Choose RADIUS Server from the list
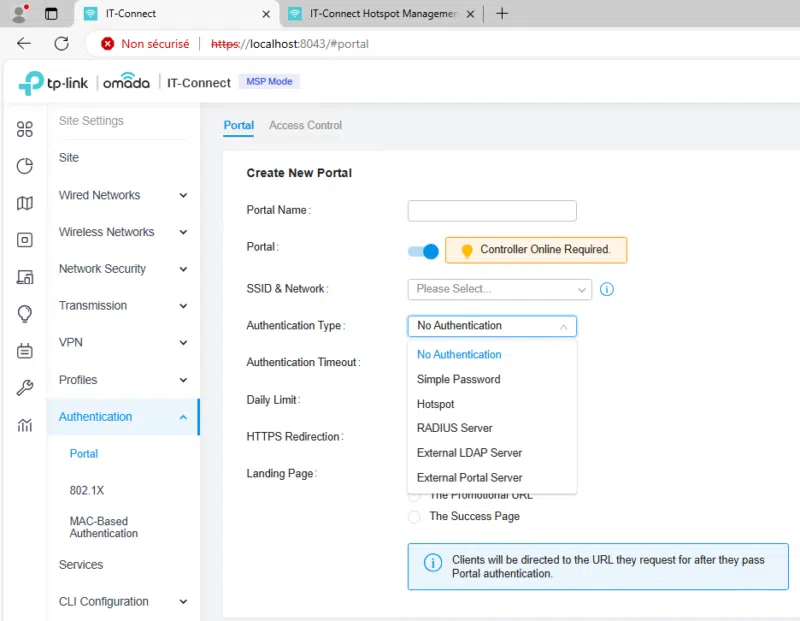 (454, 428)
